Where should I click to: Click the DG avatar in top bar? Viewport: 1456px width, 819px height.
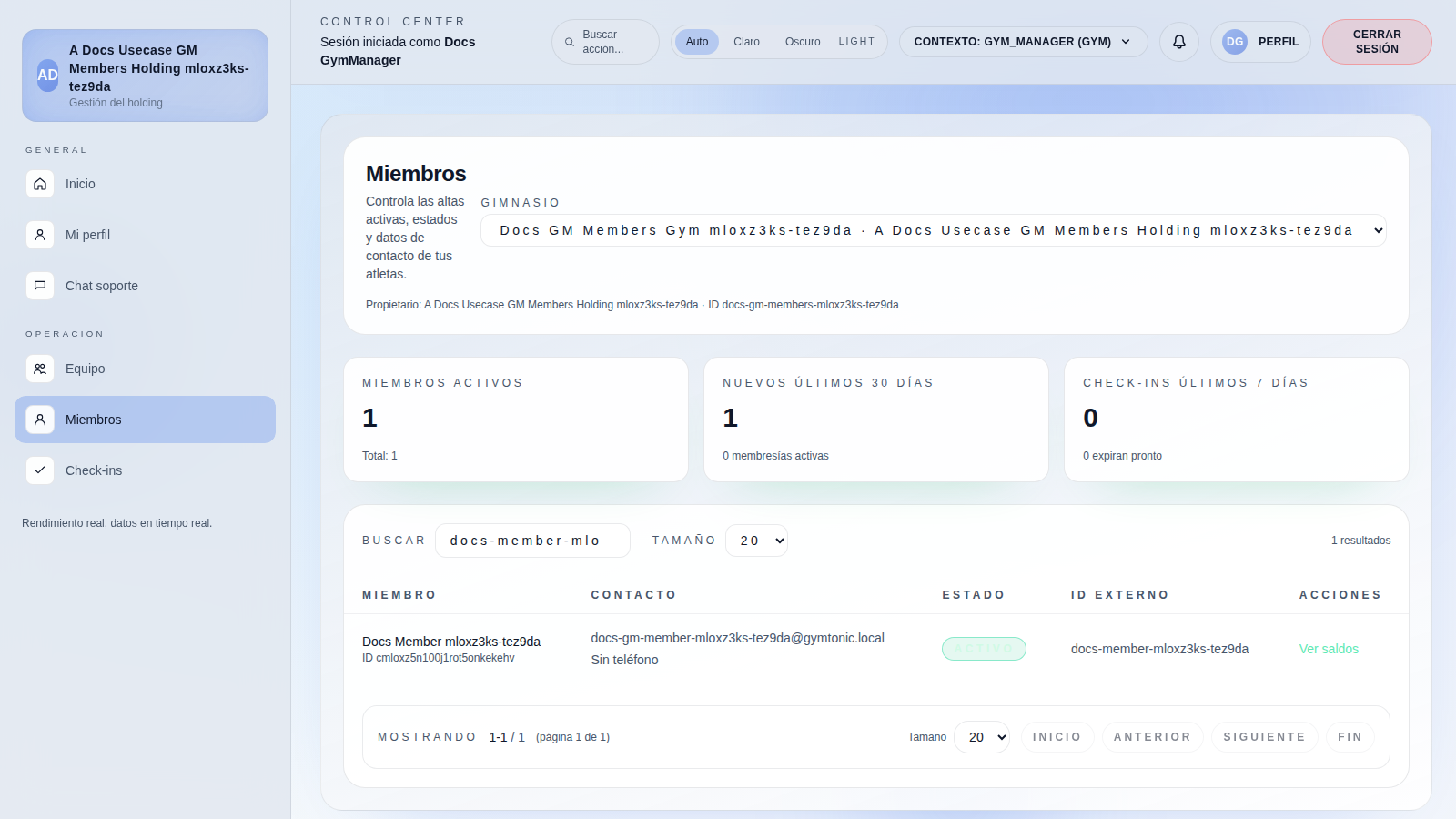click(1234, 42)
